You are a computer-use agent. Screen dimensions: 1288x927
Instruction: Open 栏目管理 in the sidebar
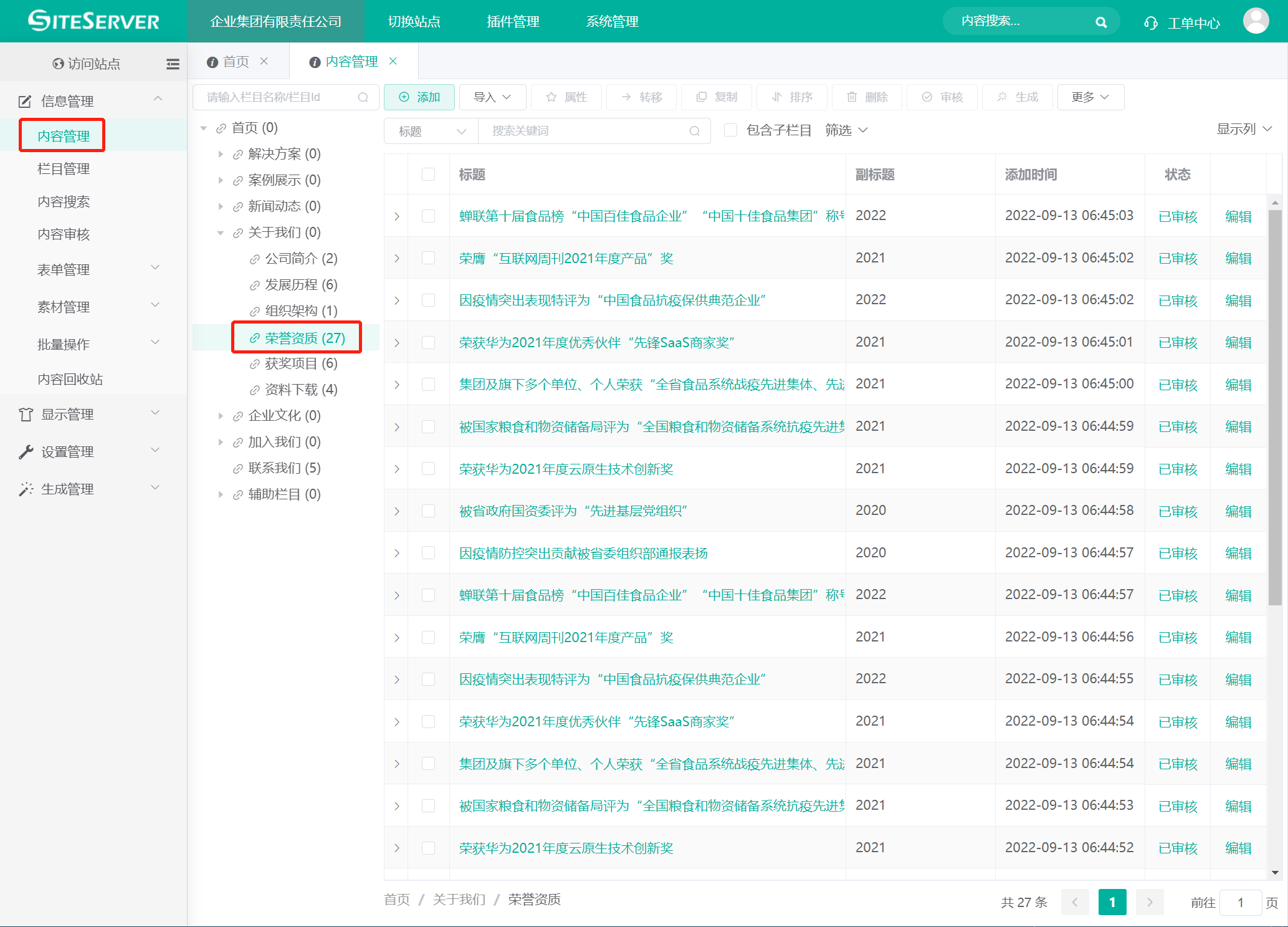click(64, 169)
